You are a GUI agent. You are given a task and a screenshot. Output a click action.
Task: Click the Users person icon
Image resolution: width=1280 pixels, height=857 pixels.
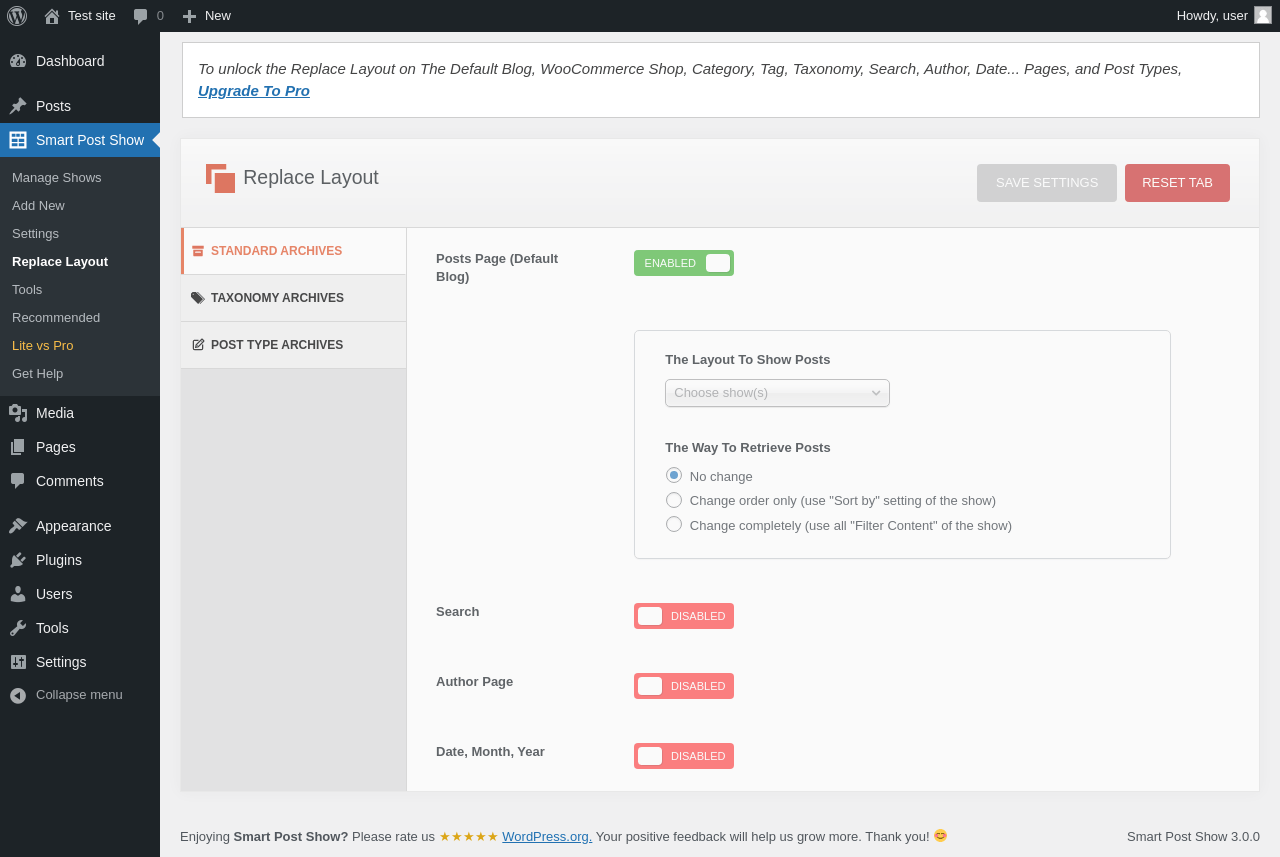click(18, 594)
